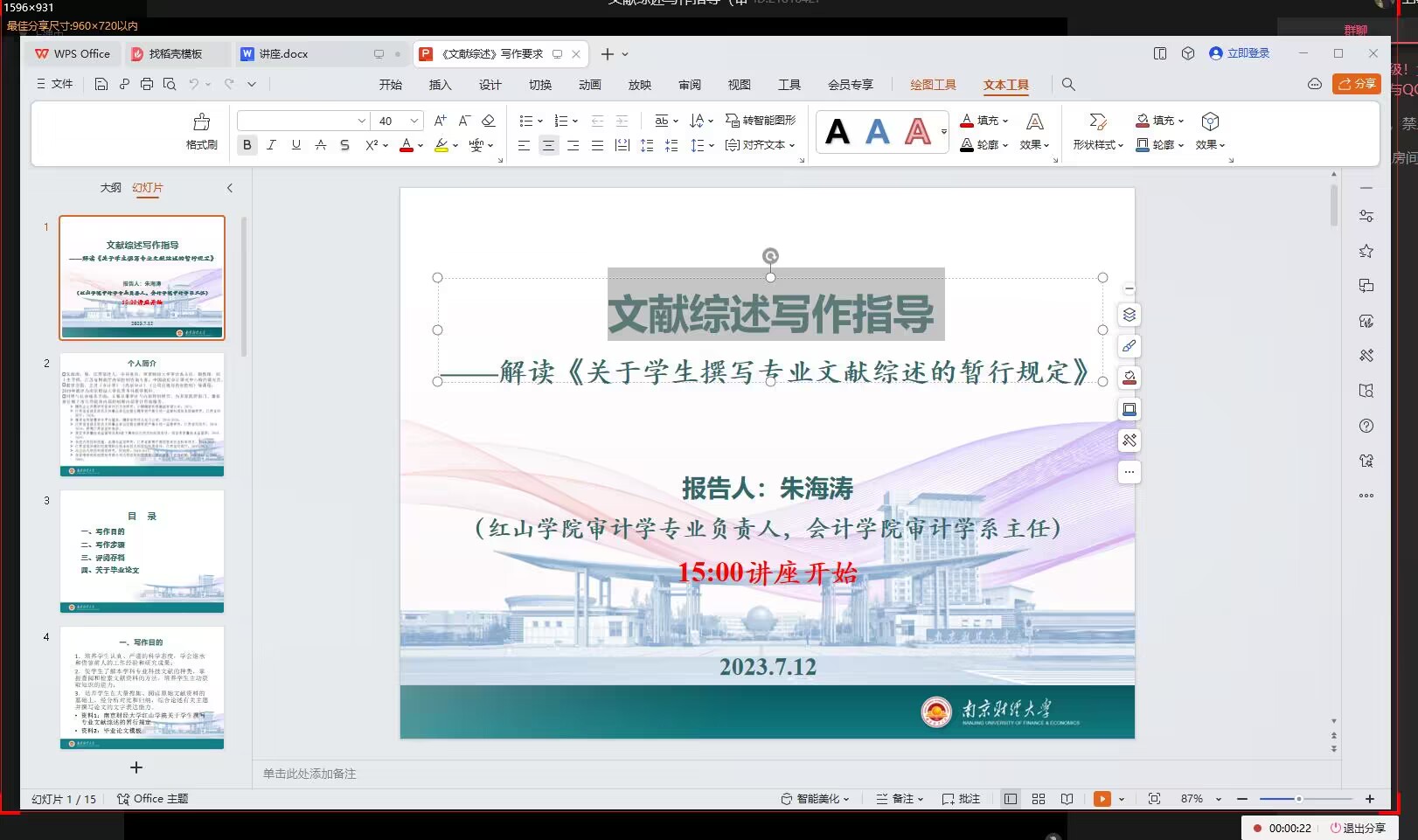
Task: Toggle Underline formatting
Action: 295,145
